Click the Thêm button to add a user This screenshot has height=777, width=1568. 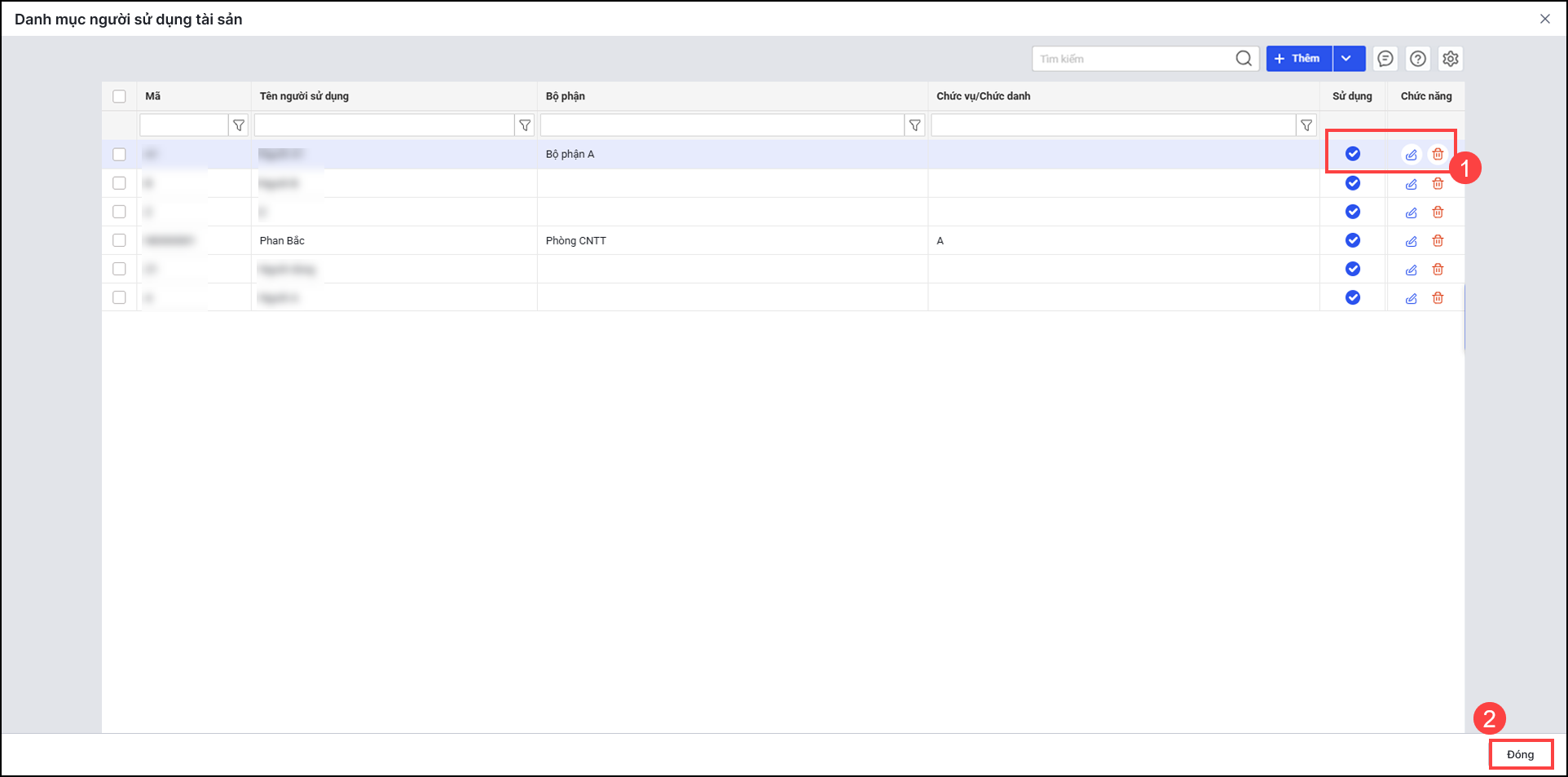coord(1299,59)
